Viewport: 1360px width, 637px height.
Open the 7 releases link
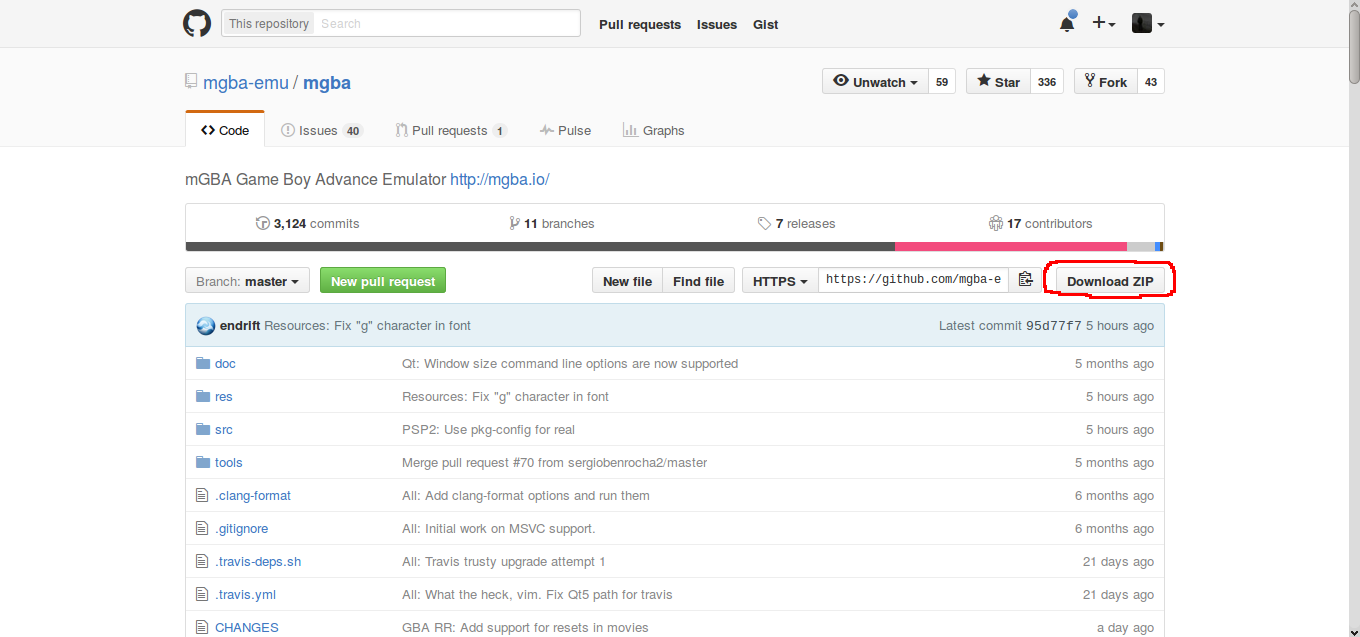tap(796, 223)
